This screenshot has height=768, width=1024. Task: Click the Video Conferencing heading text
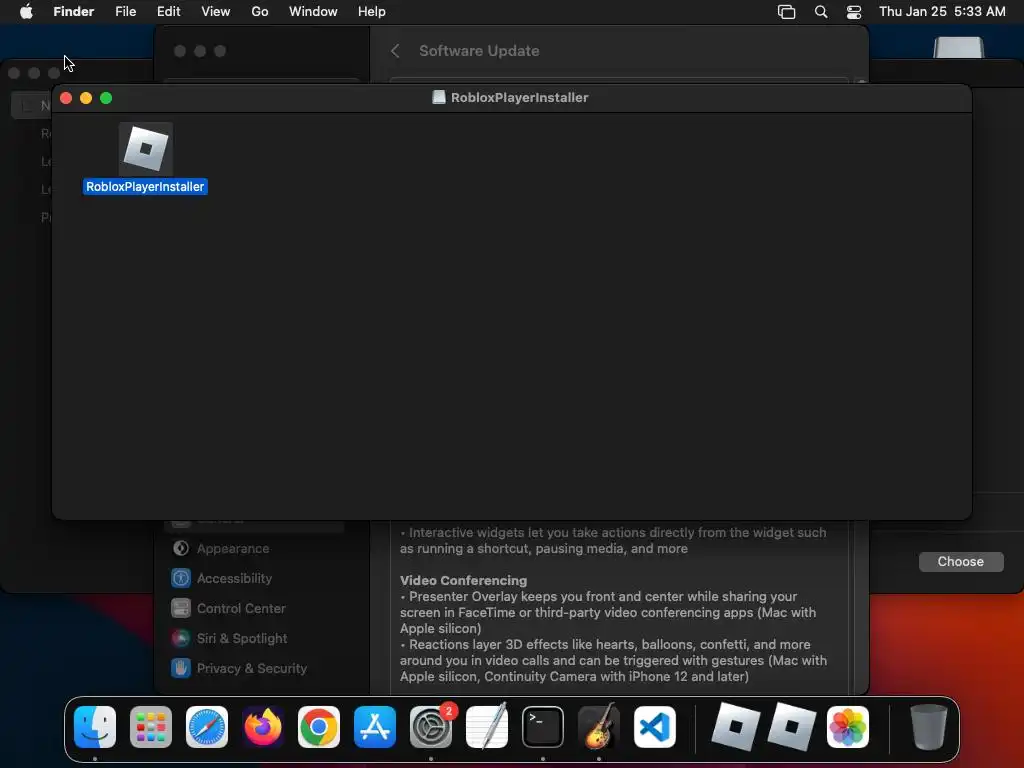point(464,581)
